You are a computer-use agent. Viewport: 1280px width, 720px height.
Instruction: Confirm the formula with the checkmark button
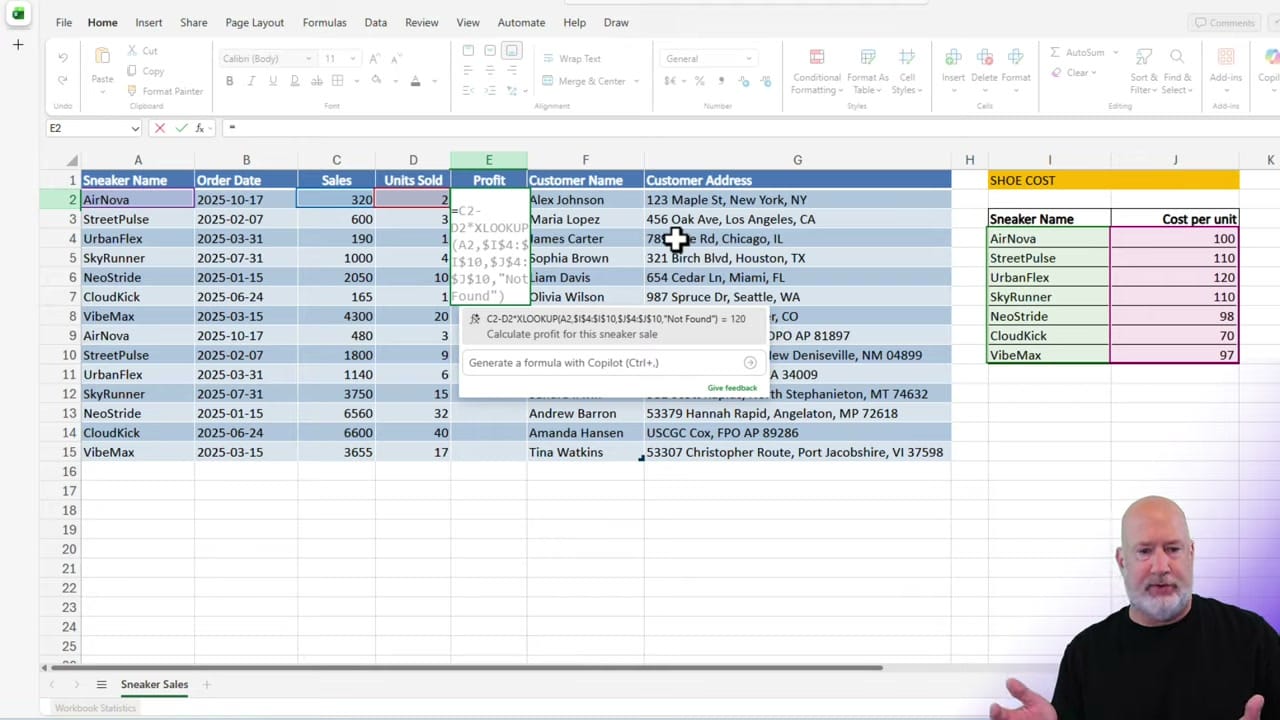point(181,127)
